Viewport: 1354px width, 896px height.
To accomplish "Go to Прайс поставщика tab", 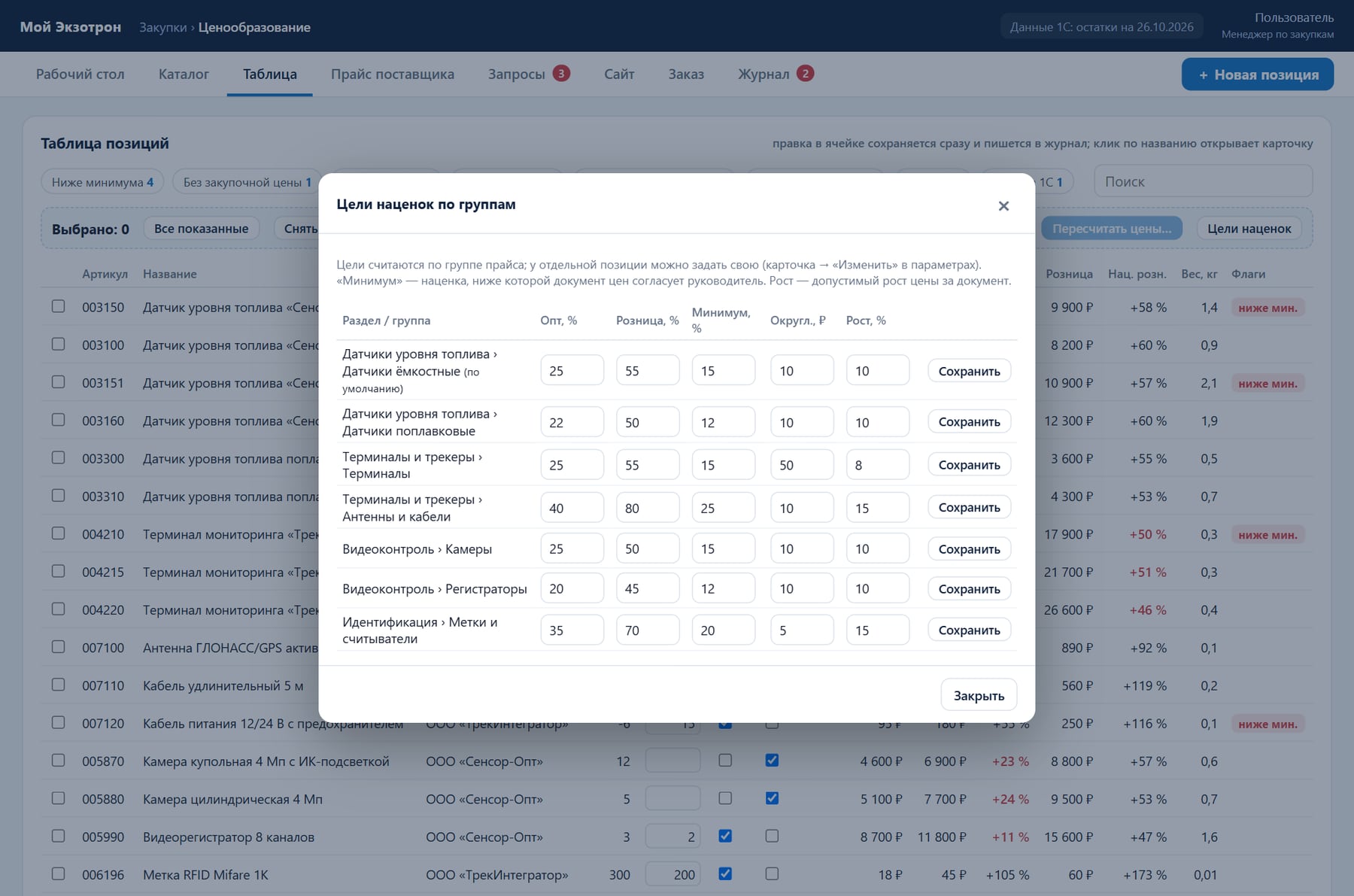I will point(393,74).
